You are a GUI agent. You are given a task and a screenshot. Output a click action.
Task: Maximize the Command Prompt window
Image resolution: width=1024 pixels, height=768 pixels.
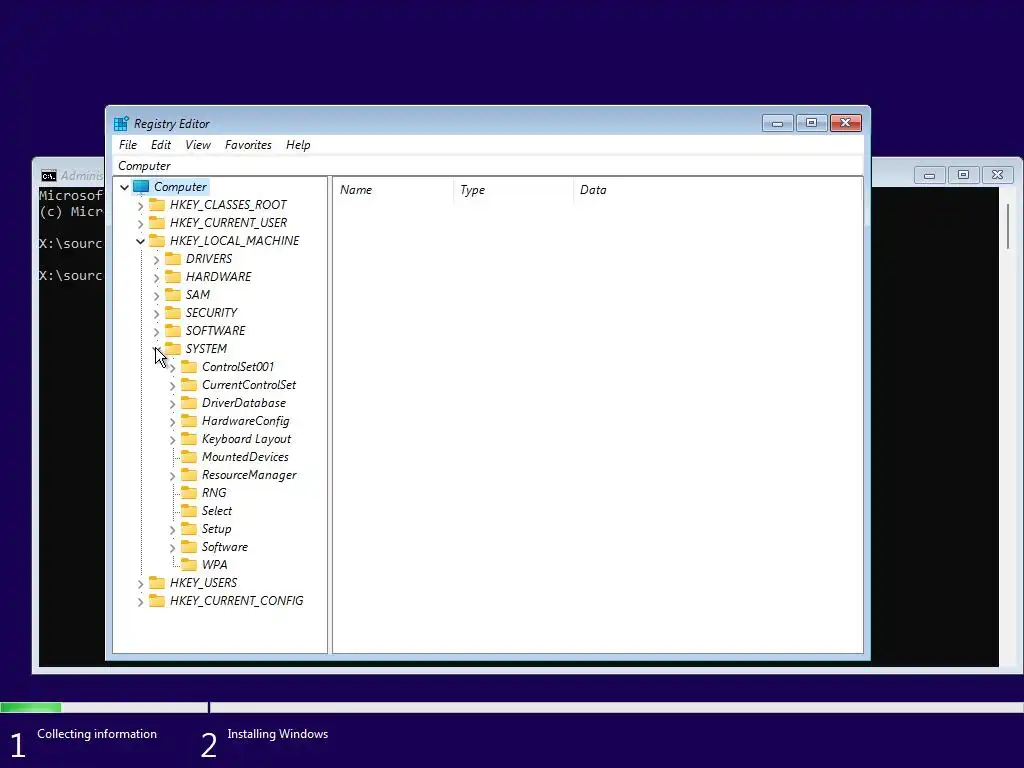pos(963,174)
